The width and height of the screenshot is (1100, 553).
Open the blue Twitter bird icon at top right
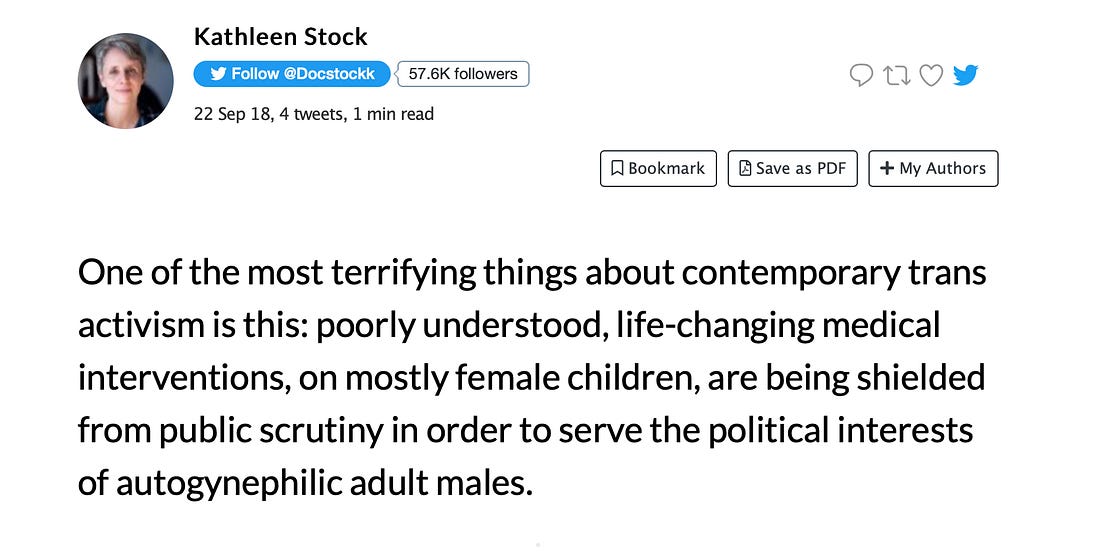pyautogui.click(x=965, y=75)
